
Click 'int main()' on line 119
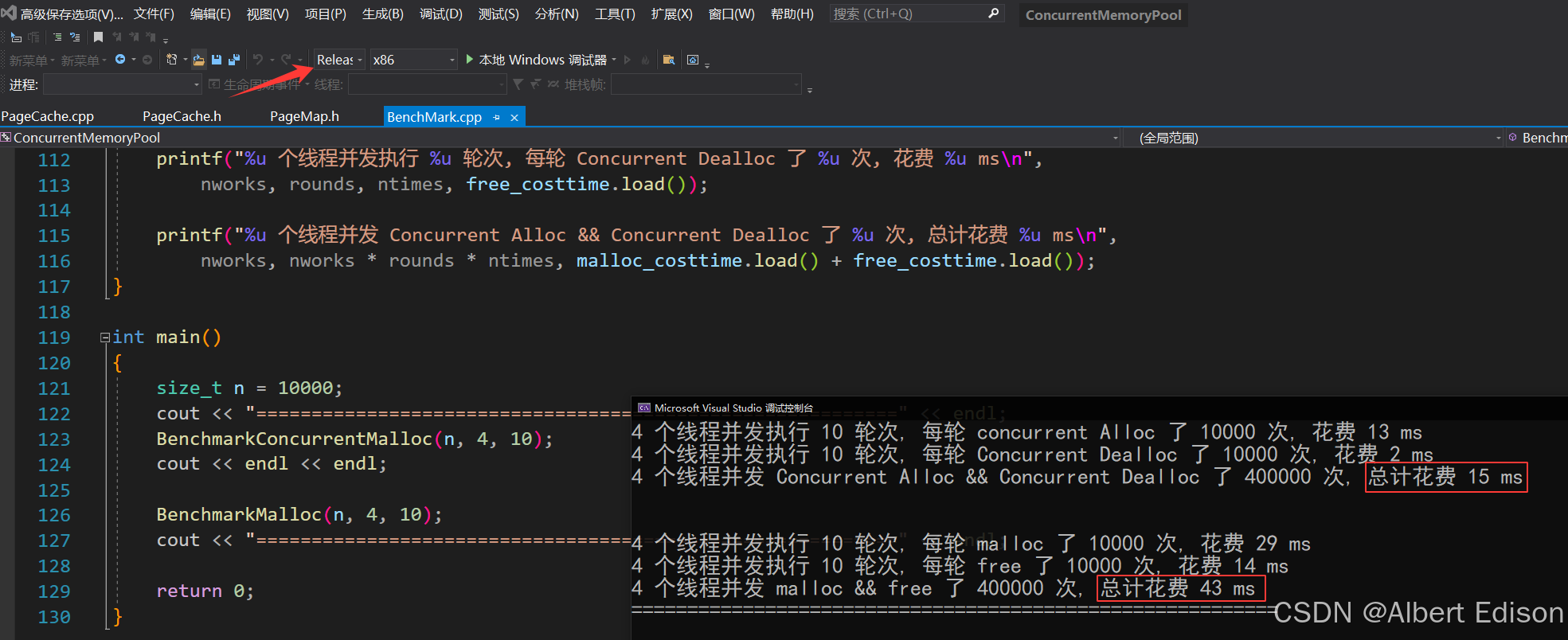(x=167, y=337)
